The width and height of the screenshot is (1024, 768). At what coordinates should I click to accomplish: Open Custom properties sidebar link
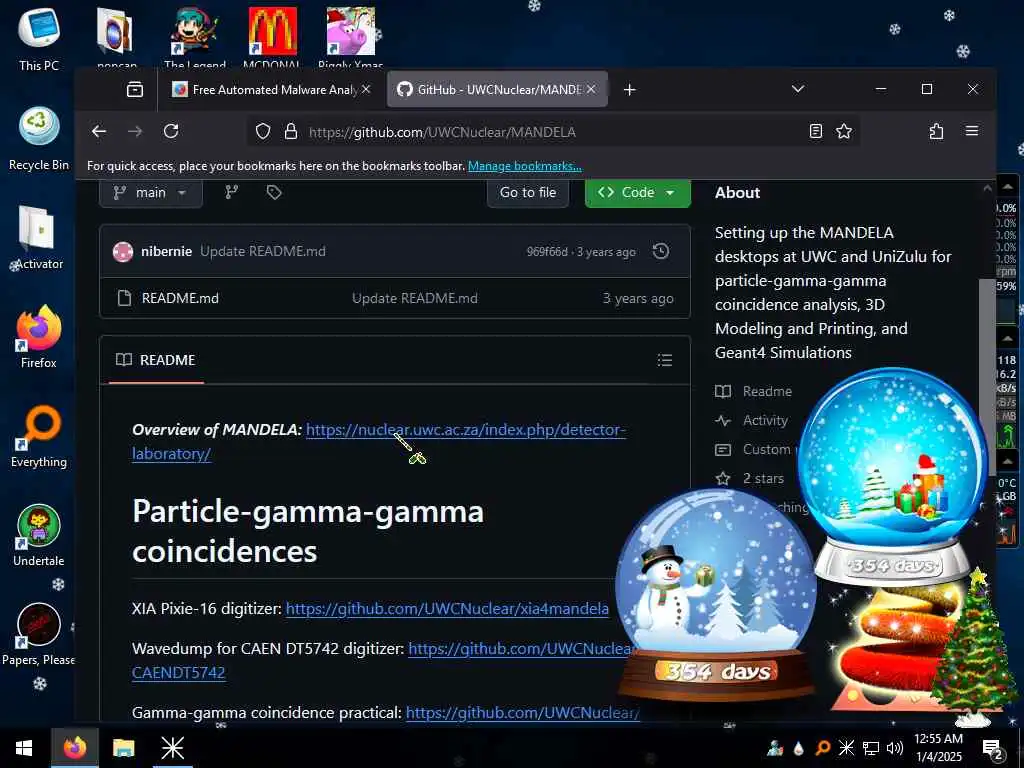tap(754, 449)
